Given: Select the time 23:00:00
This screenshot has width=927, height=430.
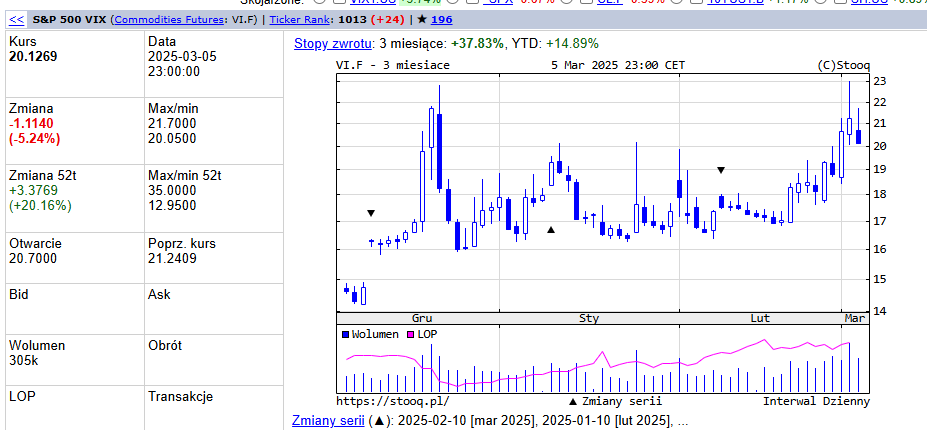Looking at the screenshot, I should [x=174, y=72].
